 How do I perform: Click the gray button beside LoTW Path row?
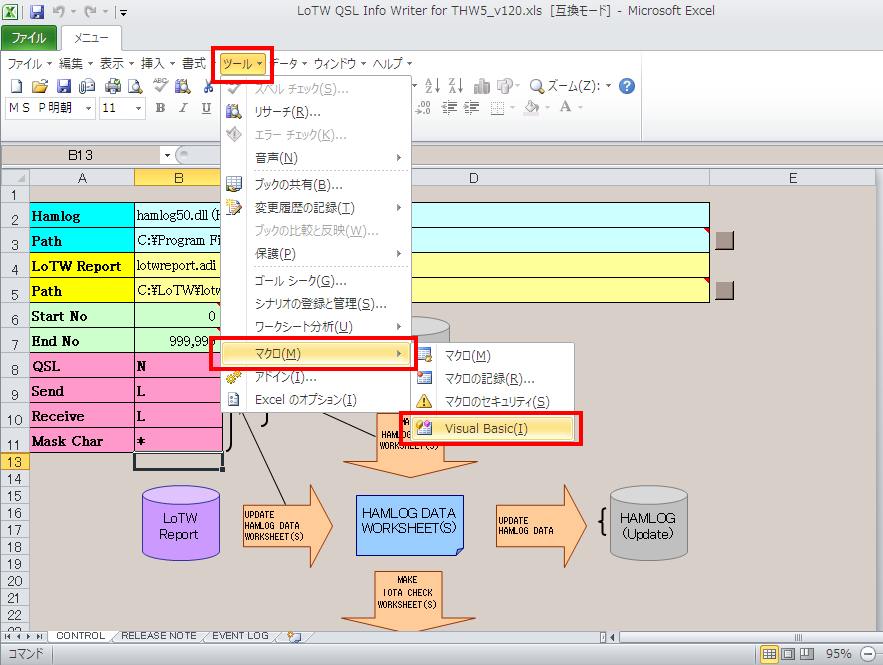point(724,291)
